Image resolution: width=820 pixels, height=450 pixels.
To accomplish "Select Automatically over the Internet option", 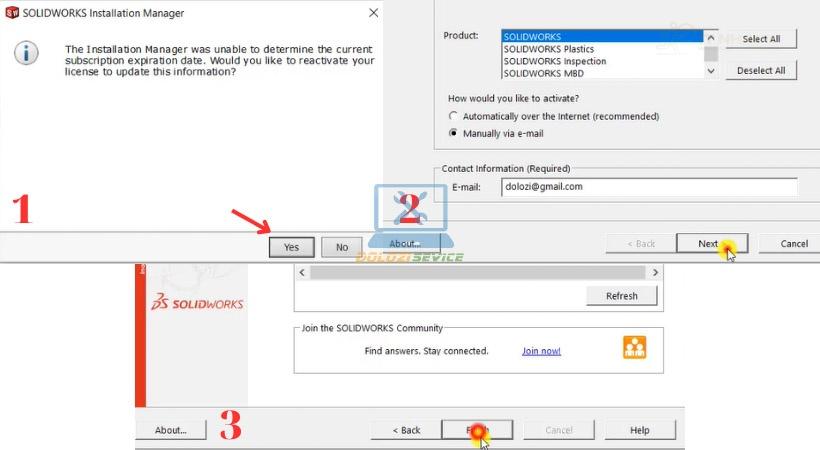I will click(453, 116).
